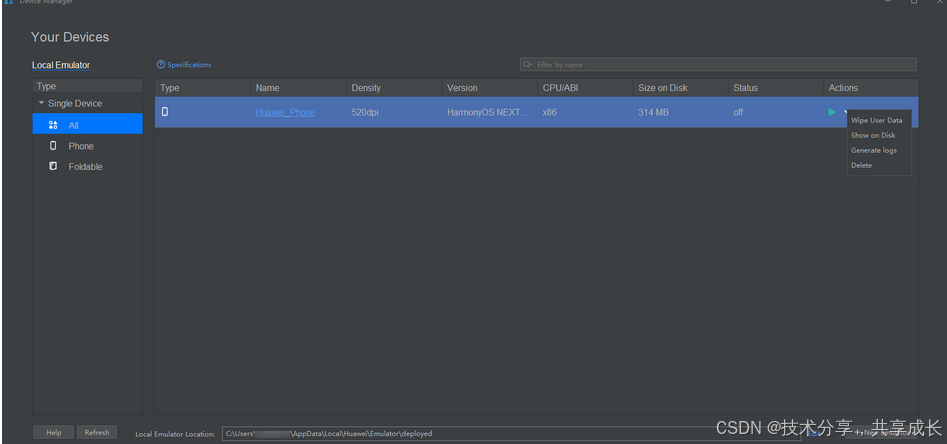Click the off status cell
The width and height of the screenshot is (947, 444).
pyautogui.click(x=738, y=112)
